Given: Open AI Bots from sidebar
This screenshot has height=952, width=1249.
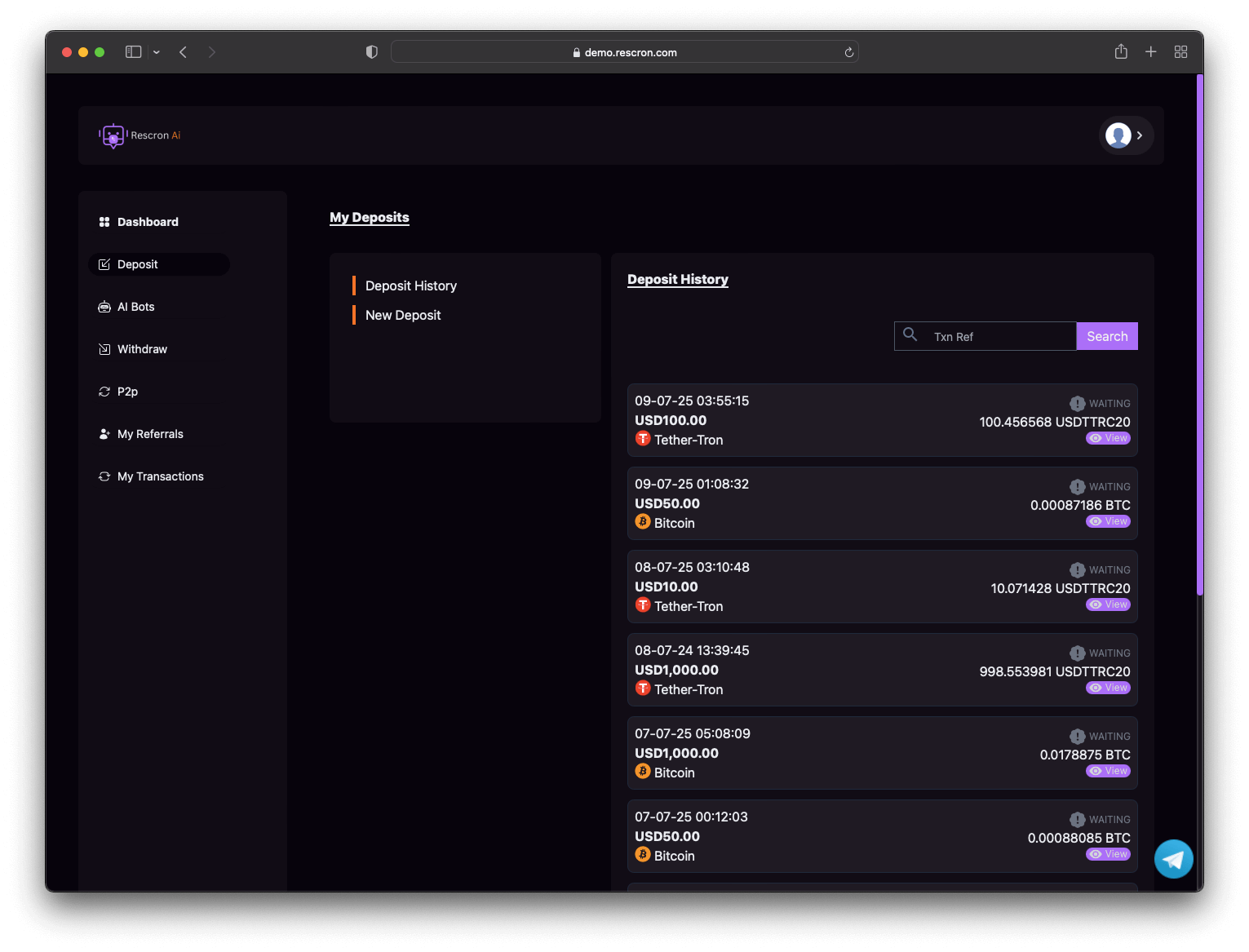Looking at the screenshot, I should (x=135, y=307).
